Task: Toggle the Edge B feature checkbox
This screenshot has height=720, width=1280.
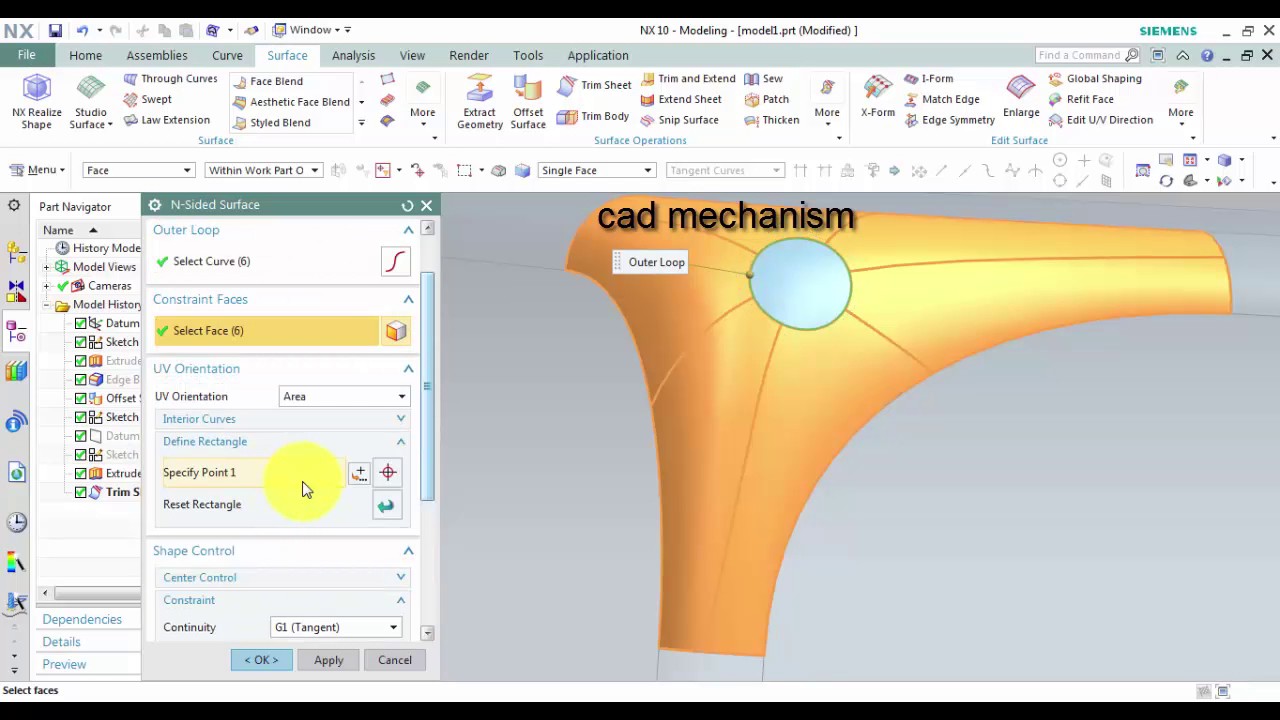Action: (x=81, y=380)
